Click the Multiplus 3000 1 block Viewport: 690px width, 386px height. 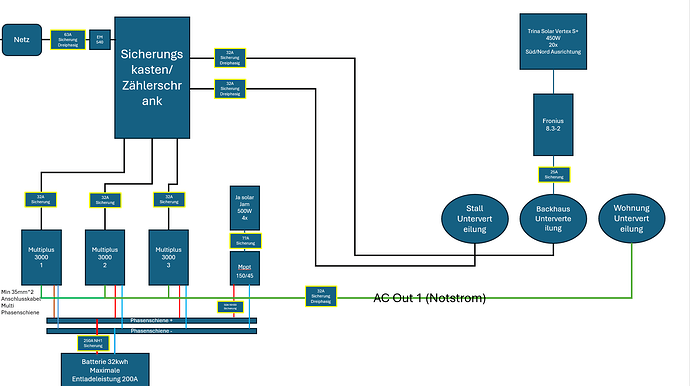click(41, 257)
